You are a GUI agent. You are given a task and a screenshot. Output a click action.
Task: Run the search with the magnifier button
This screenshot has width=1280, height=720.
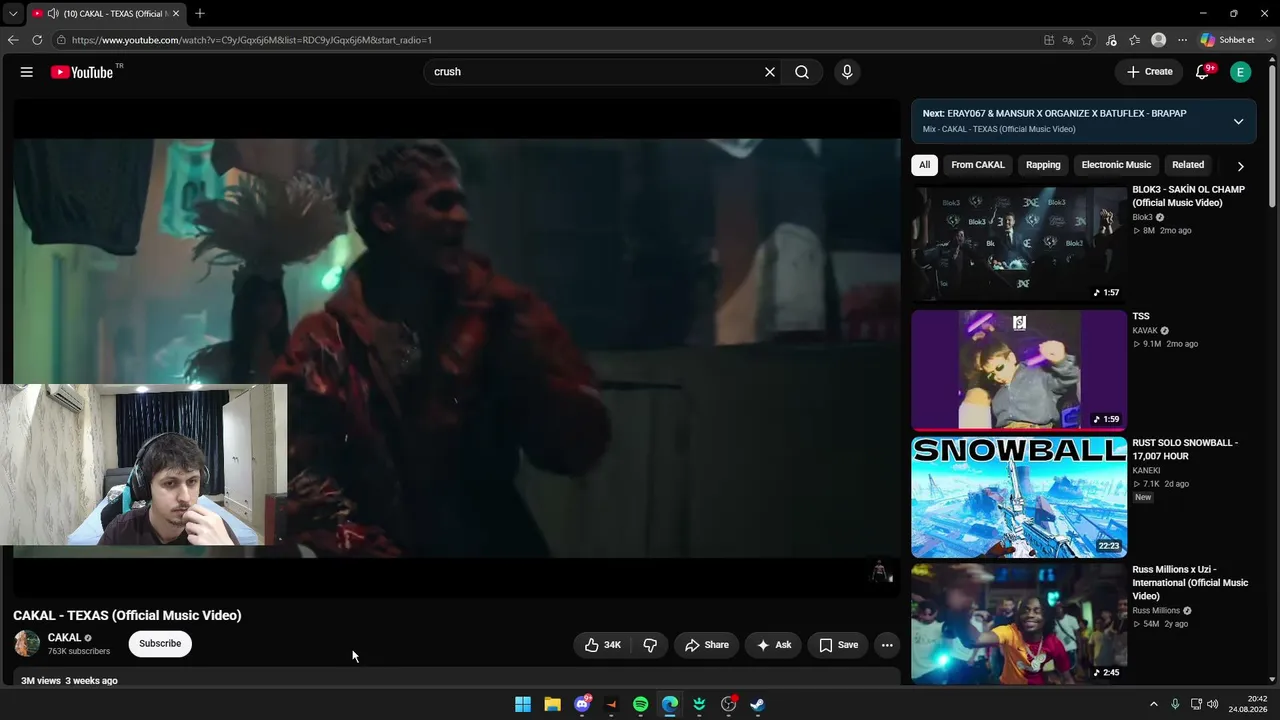click(x=802, y=72)
